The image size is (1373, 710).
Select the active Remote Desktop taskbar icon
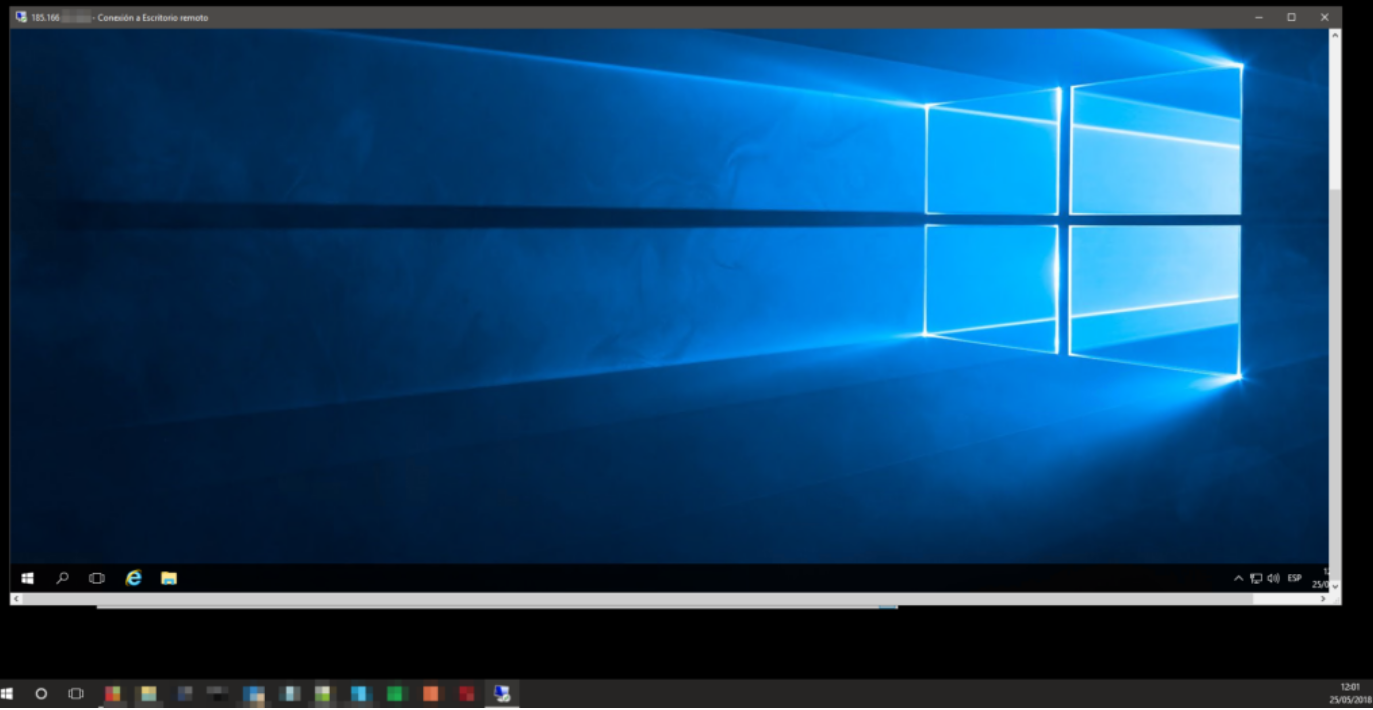(x=502, y=693)
